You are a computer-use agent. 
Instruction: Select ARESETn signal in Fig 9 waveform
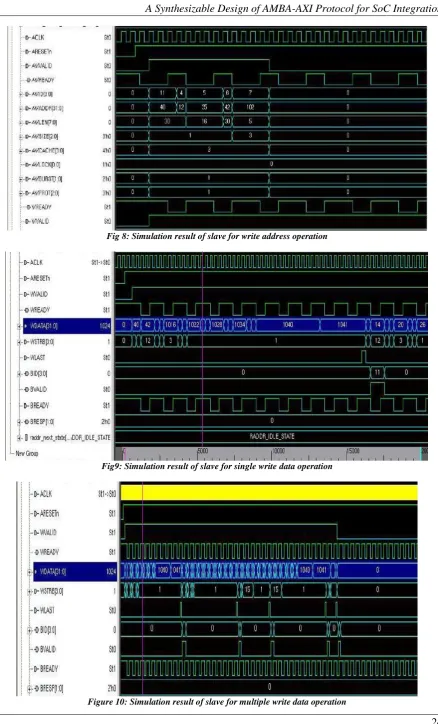click(x=40, y=278)
